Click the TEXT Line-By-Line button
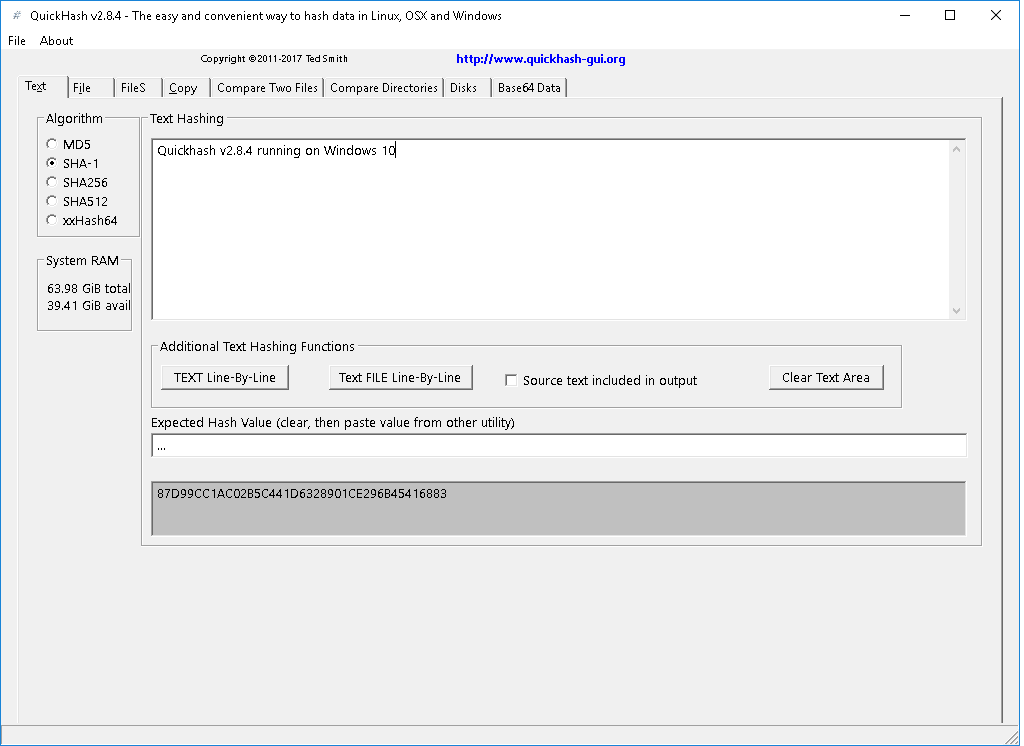This screenshot has height=746, width=1024. coord(224,377)
